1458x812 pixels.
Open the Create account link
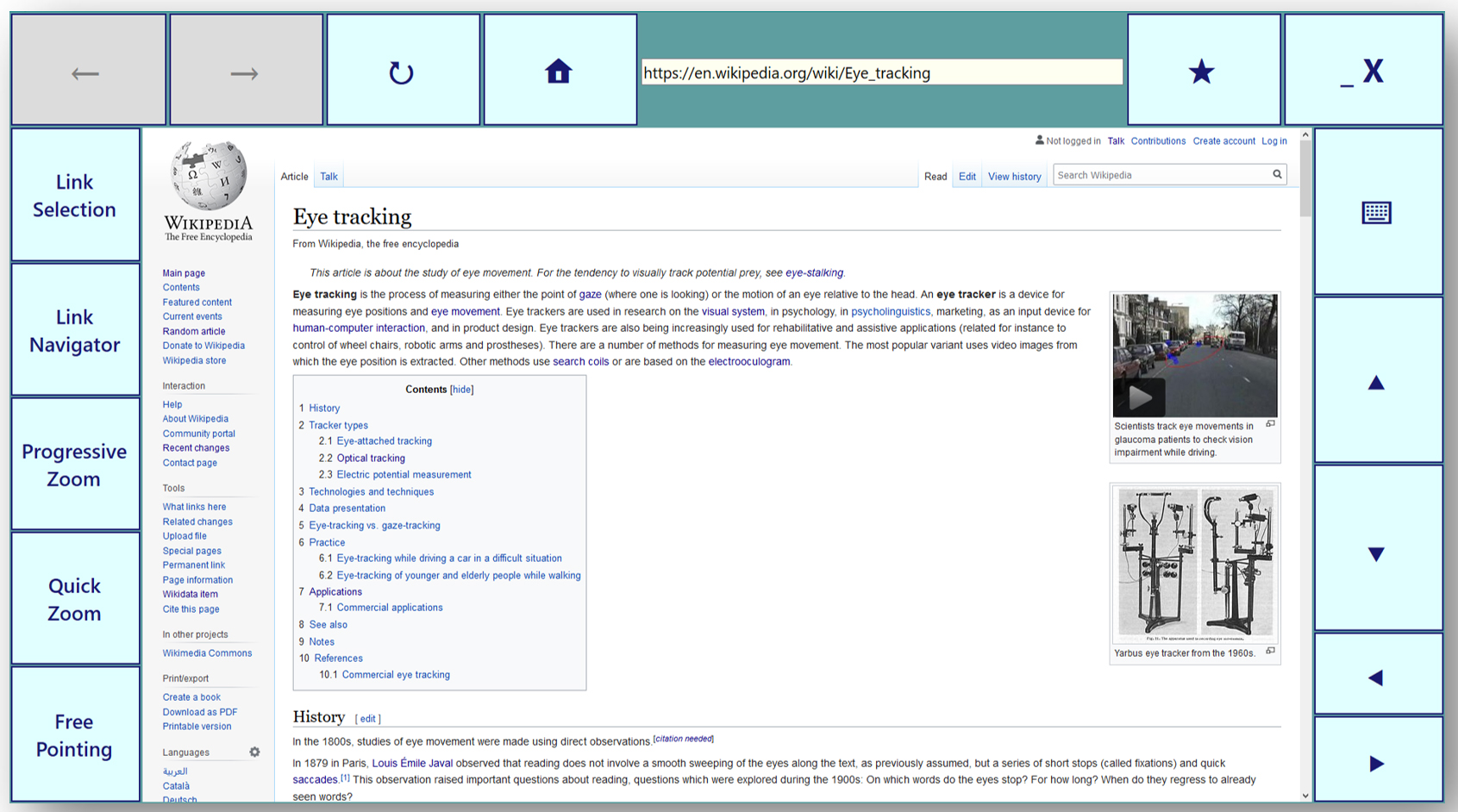click(1223, 141)
